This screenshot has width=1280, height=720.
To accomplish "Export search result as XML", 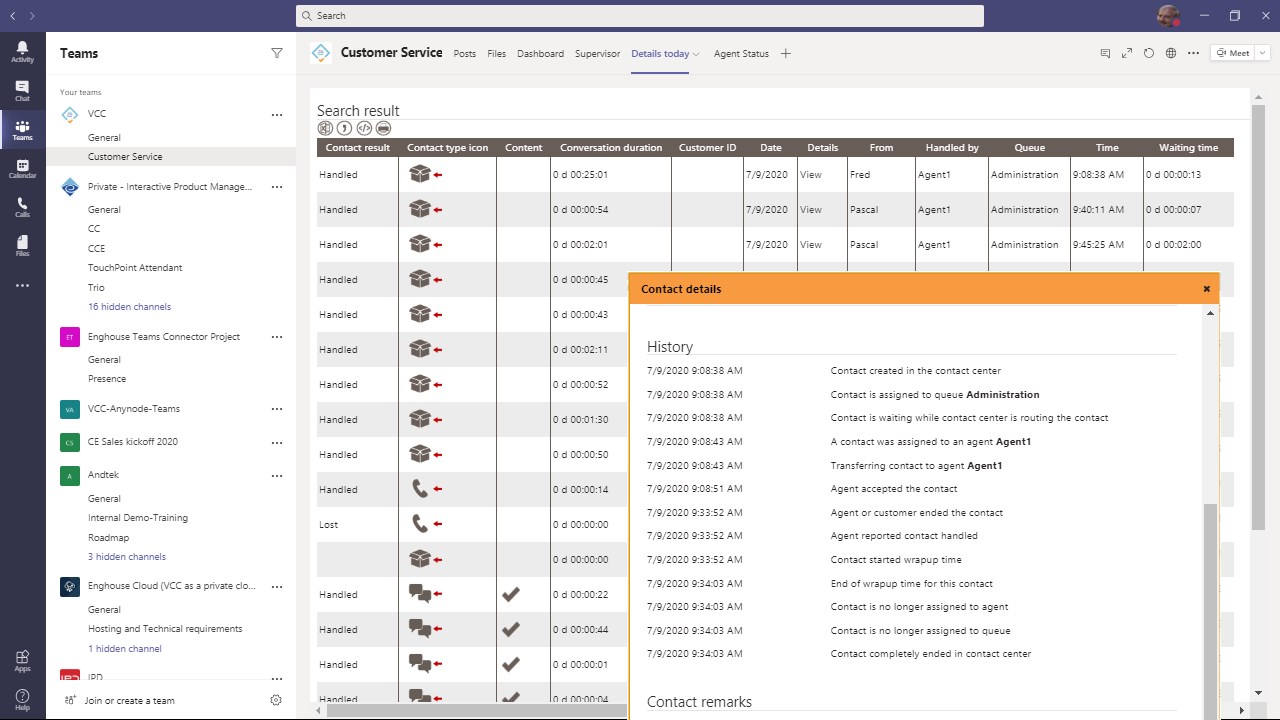I will tap(364, 128).
